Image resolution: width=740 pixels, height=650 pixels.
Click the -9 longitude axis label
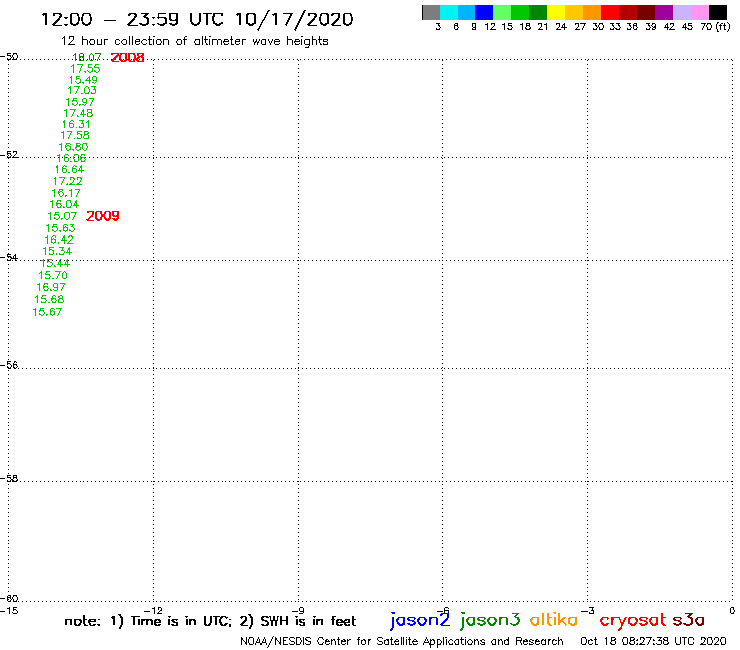[298, 611]
